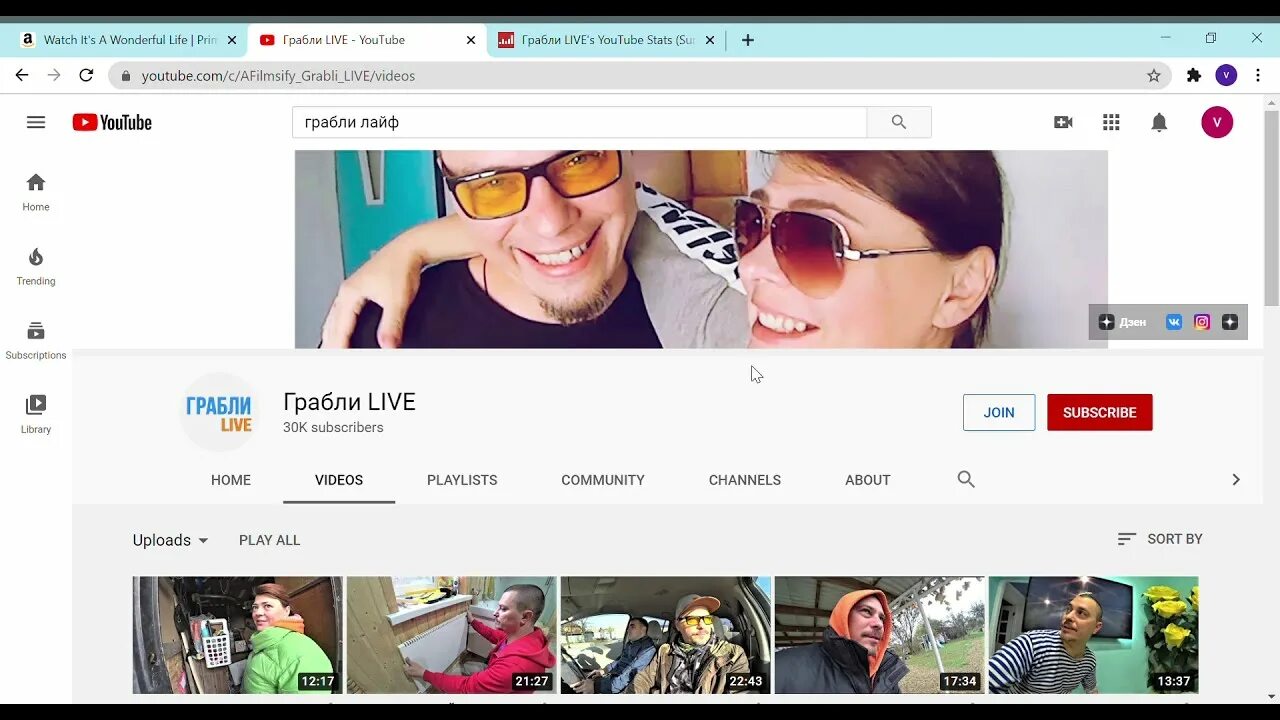The height and width of the screenshot is (720, 1280).
Task: Open the Chrome three-dot menu
Action: [1257, 75]
